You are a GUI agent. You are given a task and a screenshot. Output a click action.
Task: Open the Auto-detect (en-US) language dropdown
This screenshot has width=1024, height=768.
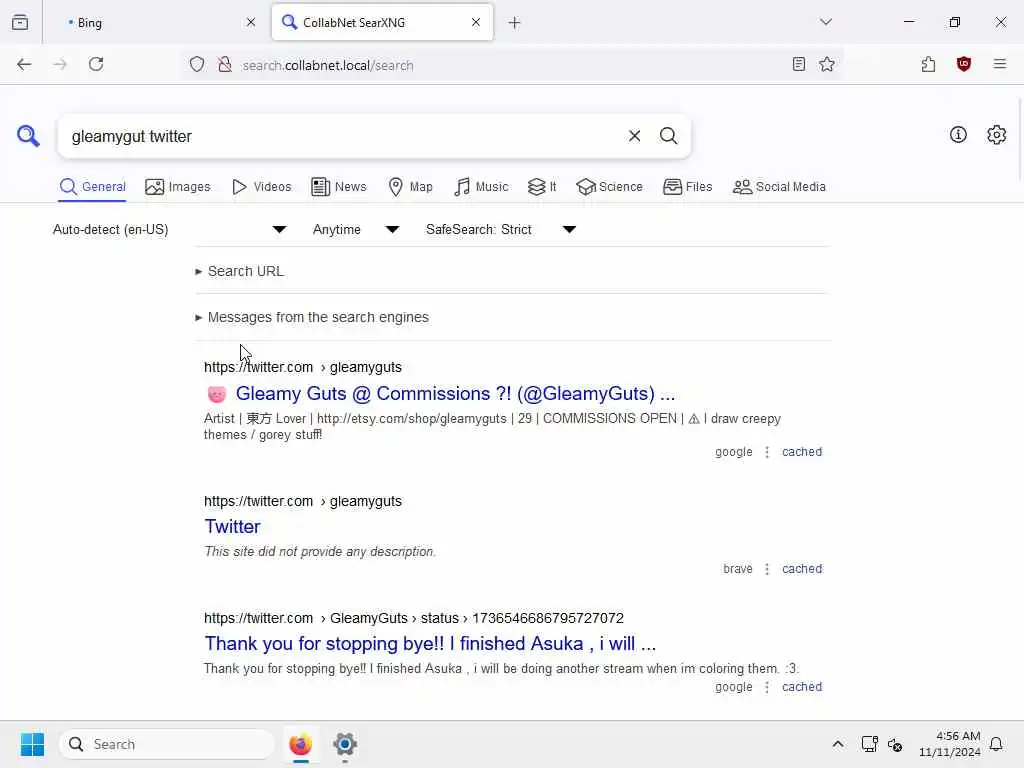[169, 229]
